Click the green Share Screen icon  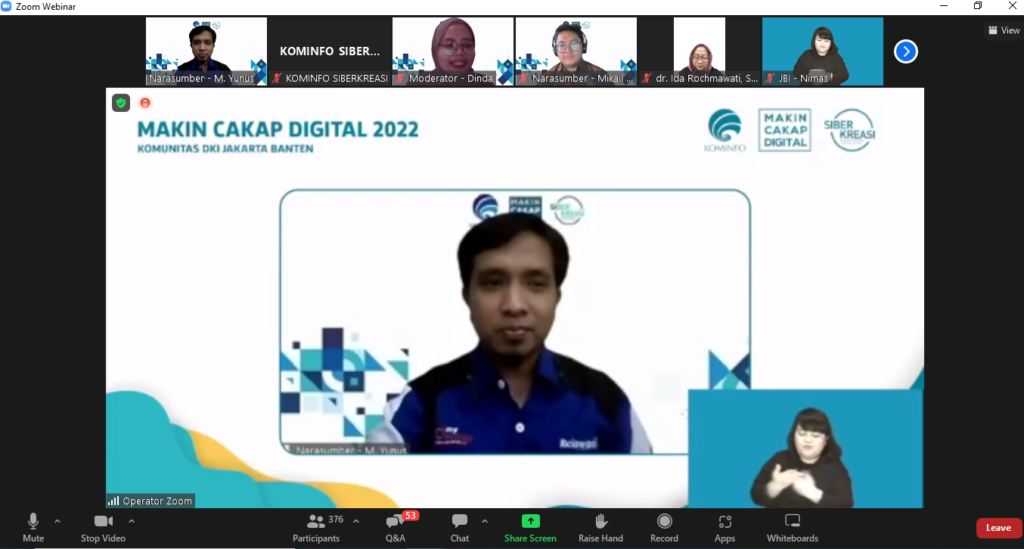pos(530,521)
